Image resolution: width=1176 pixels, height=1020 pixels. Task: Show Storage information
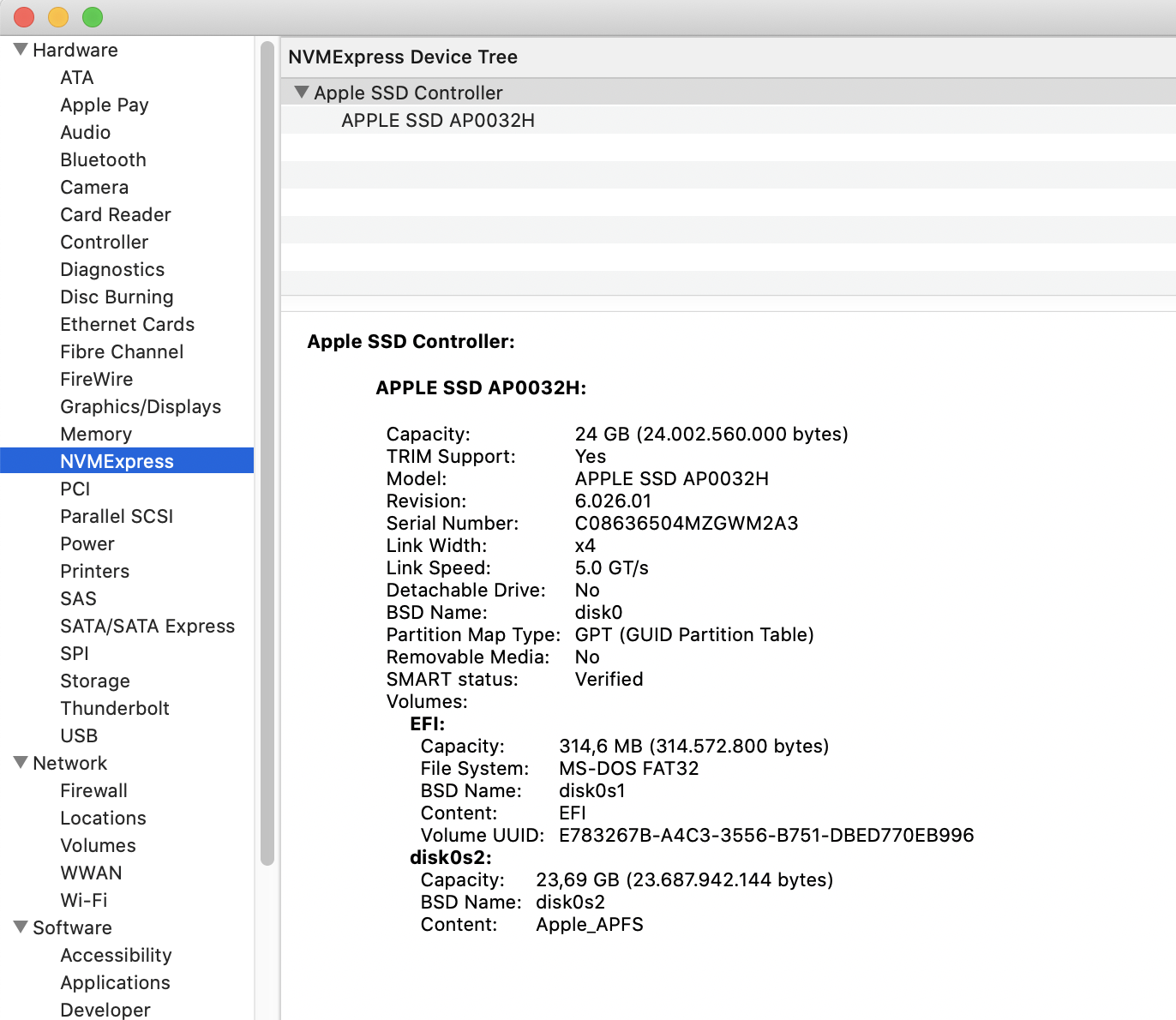coord(95,681)
